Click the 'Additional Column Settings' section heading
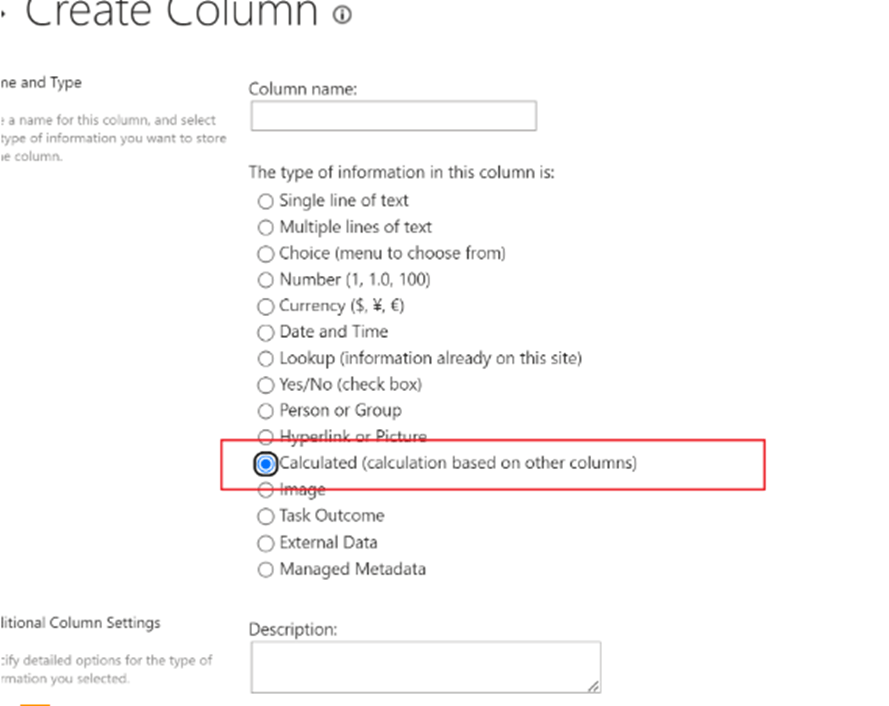This screenshot has height=706, width=889. (80, 623)
